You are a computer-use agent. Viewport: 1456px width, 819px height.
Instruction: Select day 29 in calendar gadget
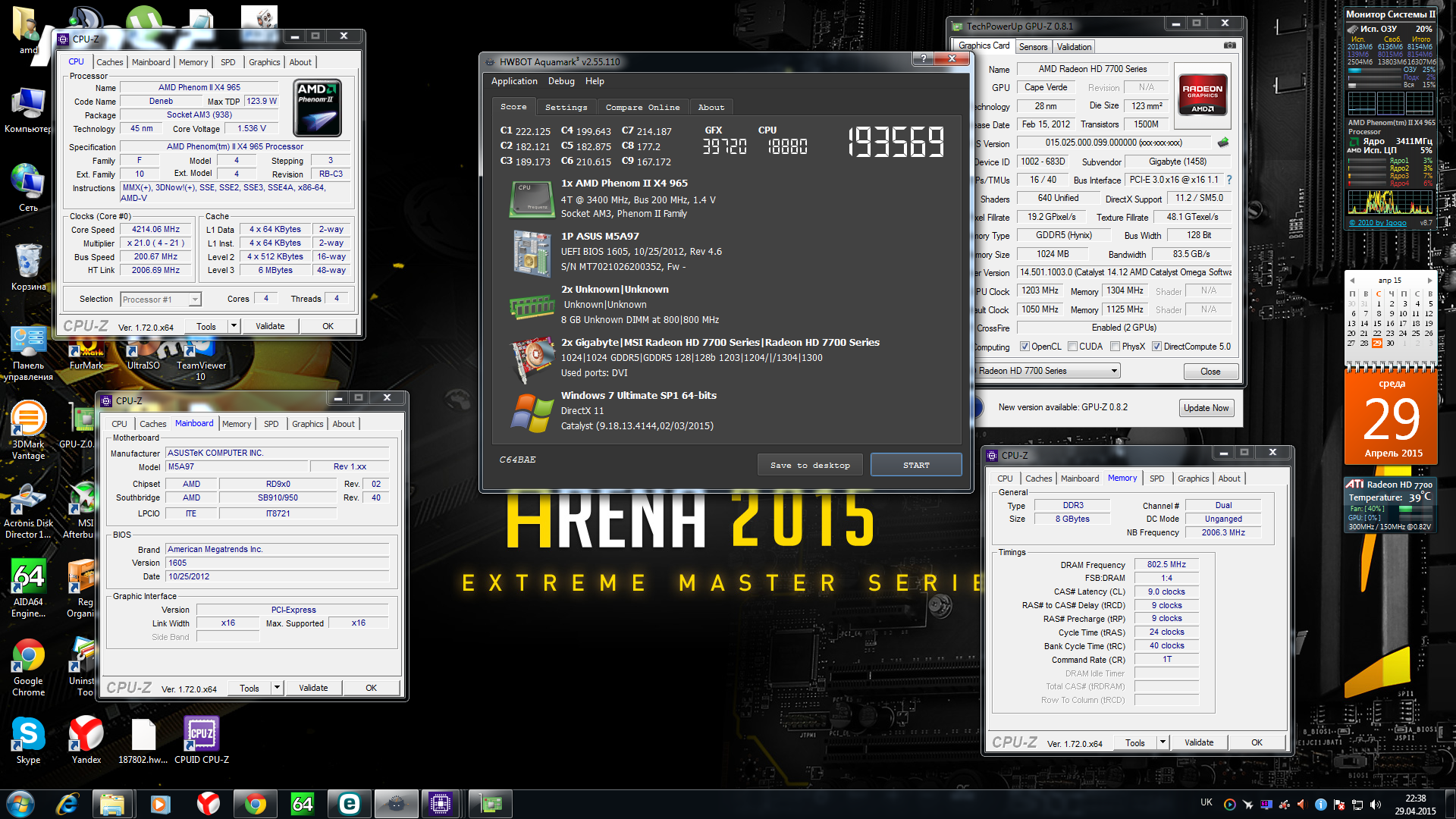(x=1377, y=344)
